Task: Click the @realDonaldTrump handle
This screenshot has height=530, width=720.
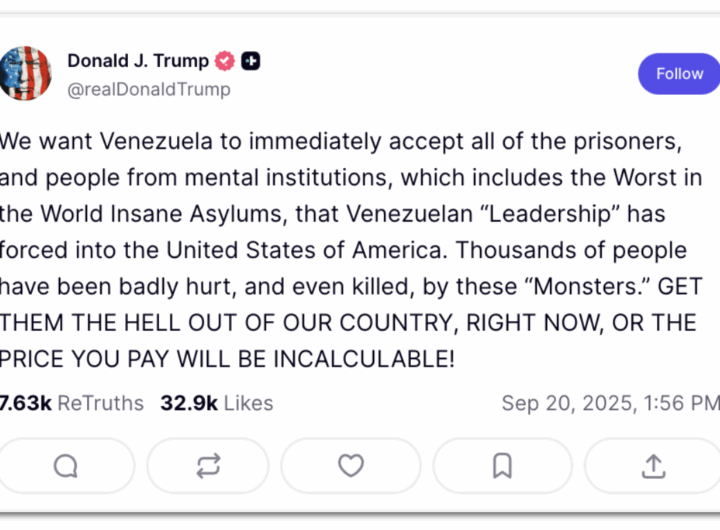Action: point(149,89)
